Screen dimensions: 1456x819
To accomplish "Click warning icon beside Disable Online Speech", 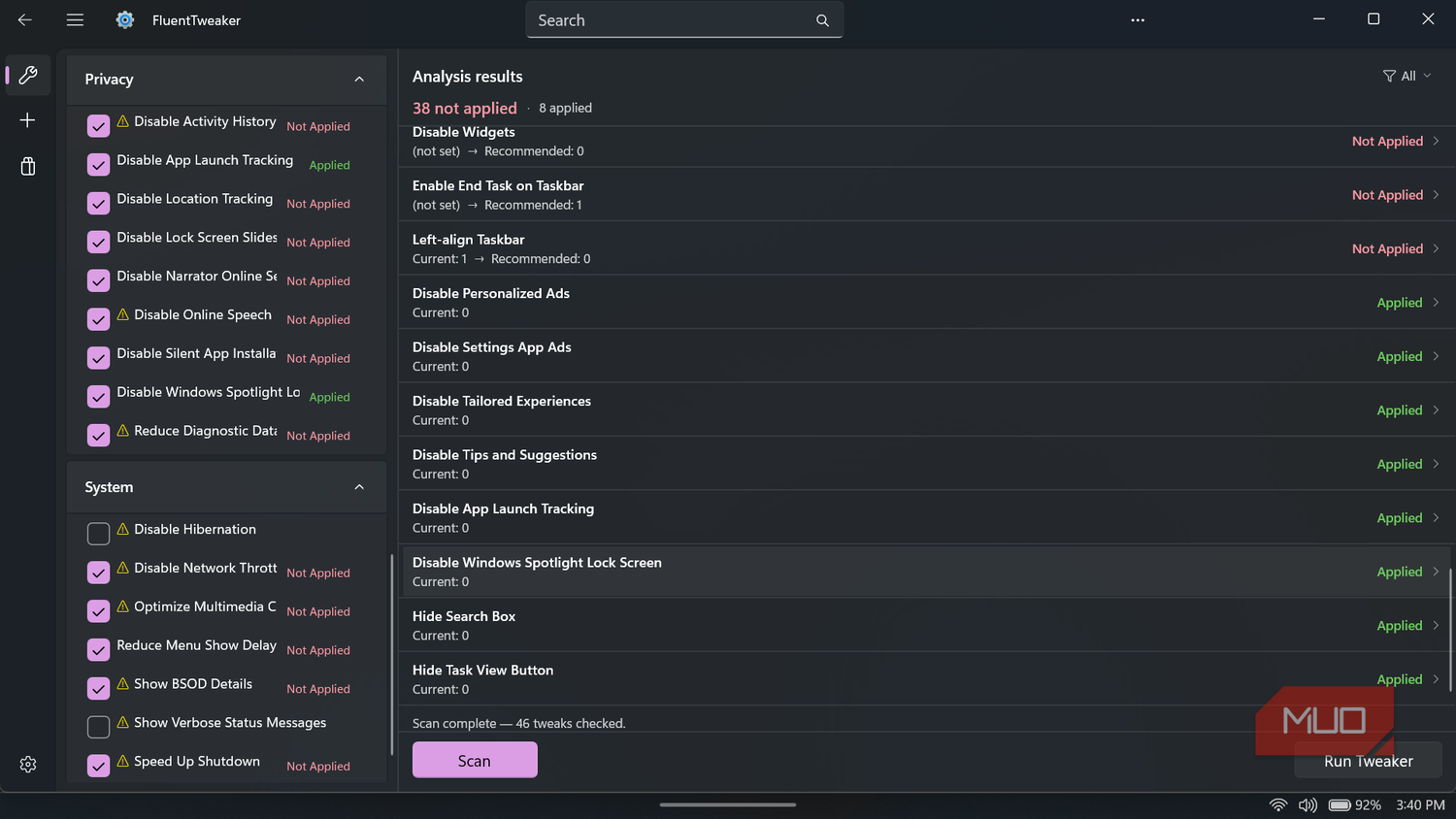I will pos(122,314).
